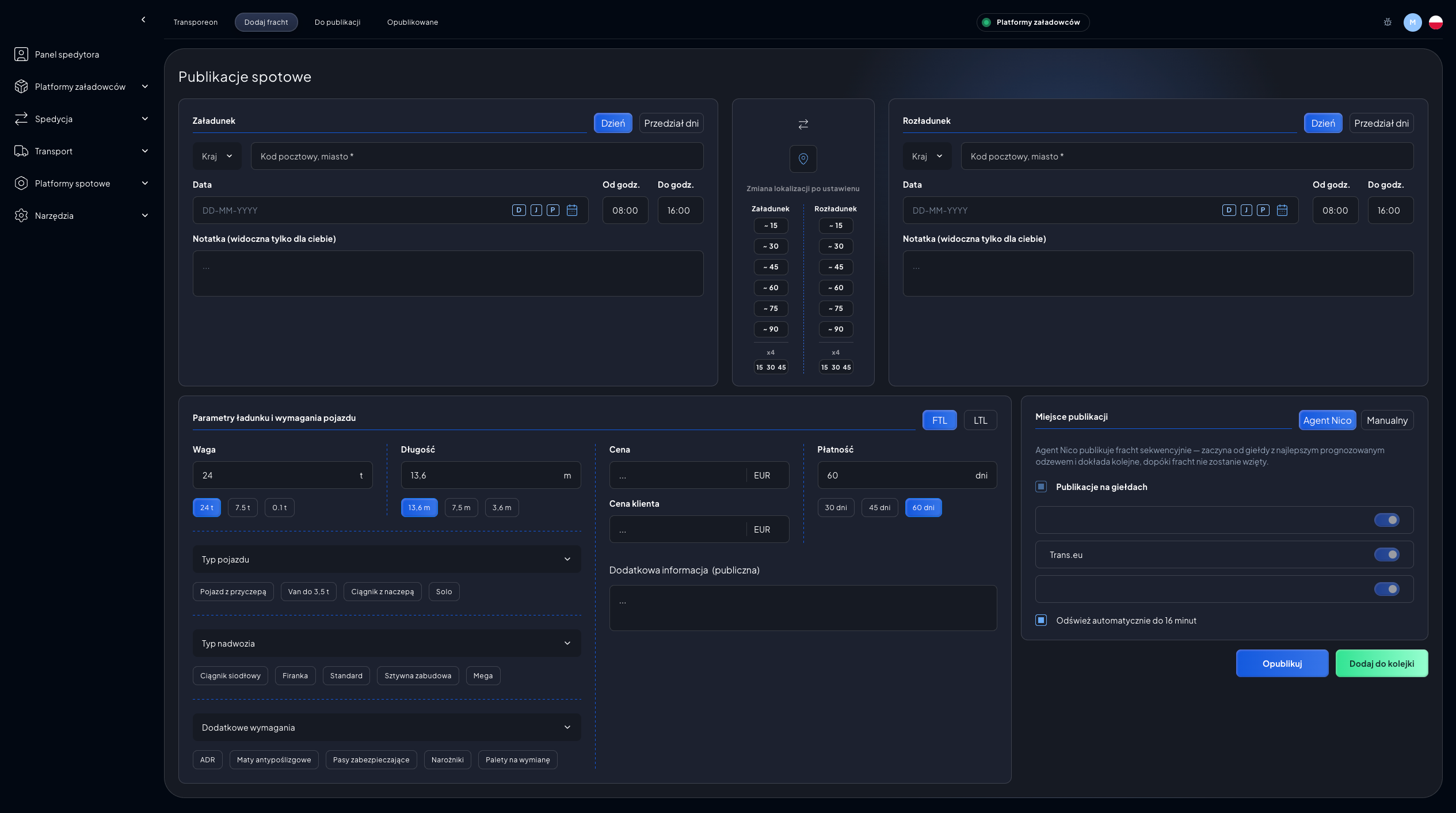Click the D shortcut in Załadunek date
Screen dimensions: 1456x813
(x=519, y=210)
